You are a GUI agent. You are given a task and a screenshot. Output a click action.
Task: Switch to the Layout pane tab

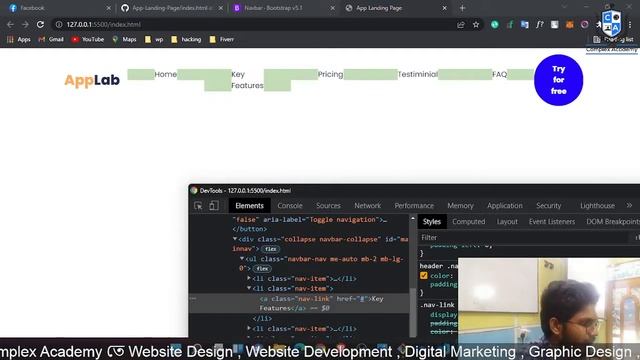[x=507, y=222]
